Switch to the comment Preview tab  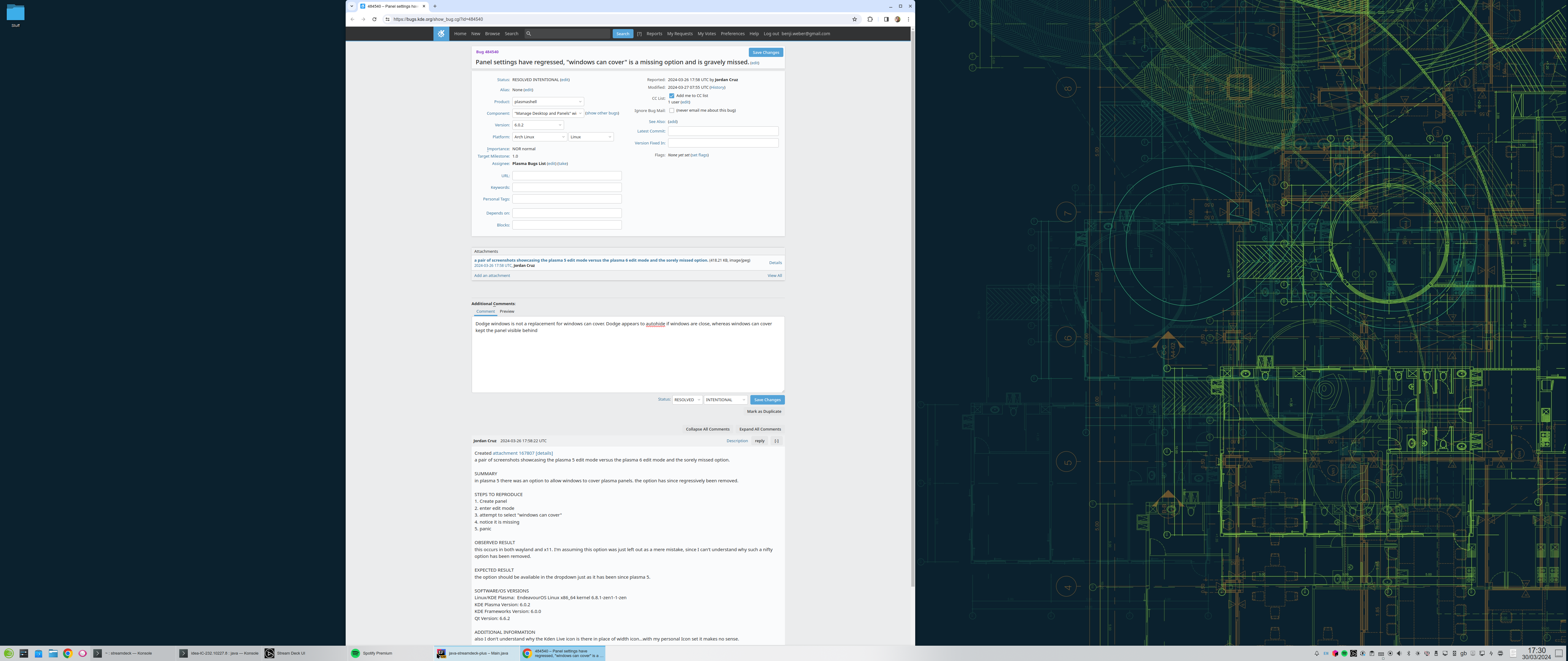pyautogui.click(x=507, y=311)
